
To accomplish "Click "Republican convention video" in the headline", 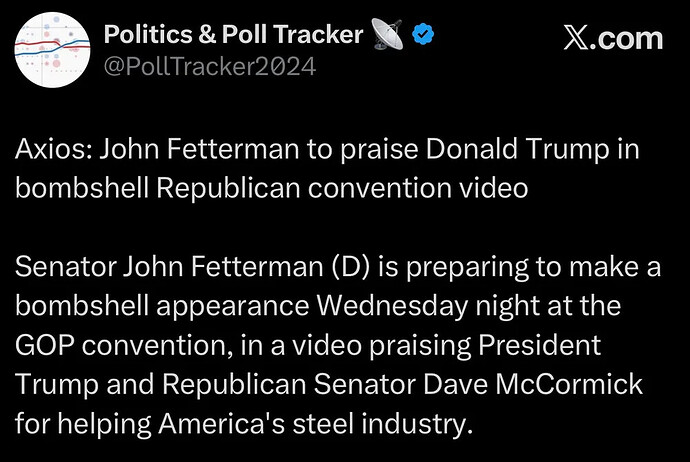I will coord(342,188).
